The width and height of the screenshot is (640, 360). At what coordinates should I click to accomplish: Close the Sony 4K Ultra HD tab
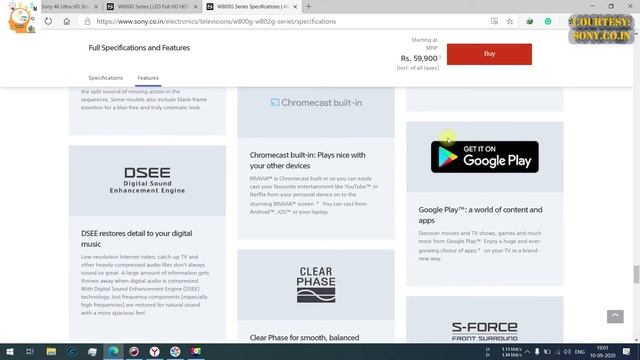click(x=96, y=7)
